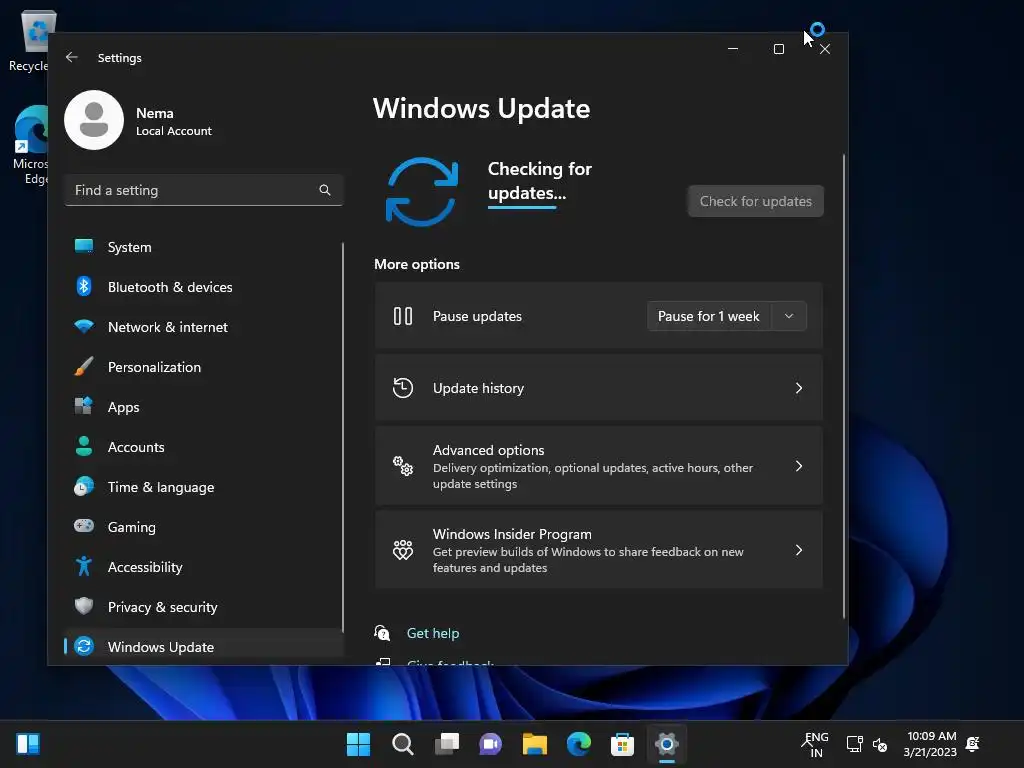
Task: Click the Time & language label
Action: (x=161, y=487)
